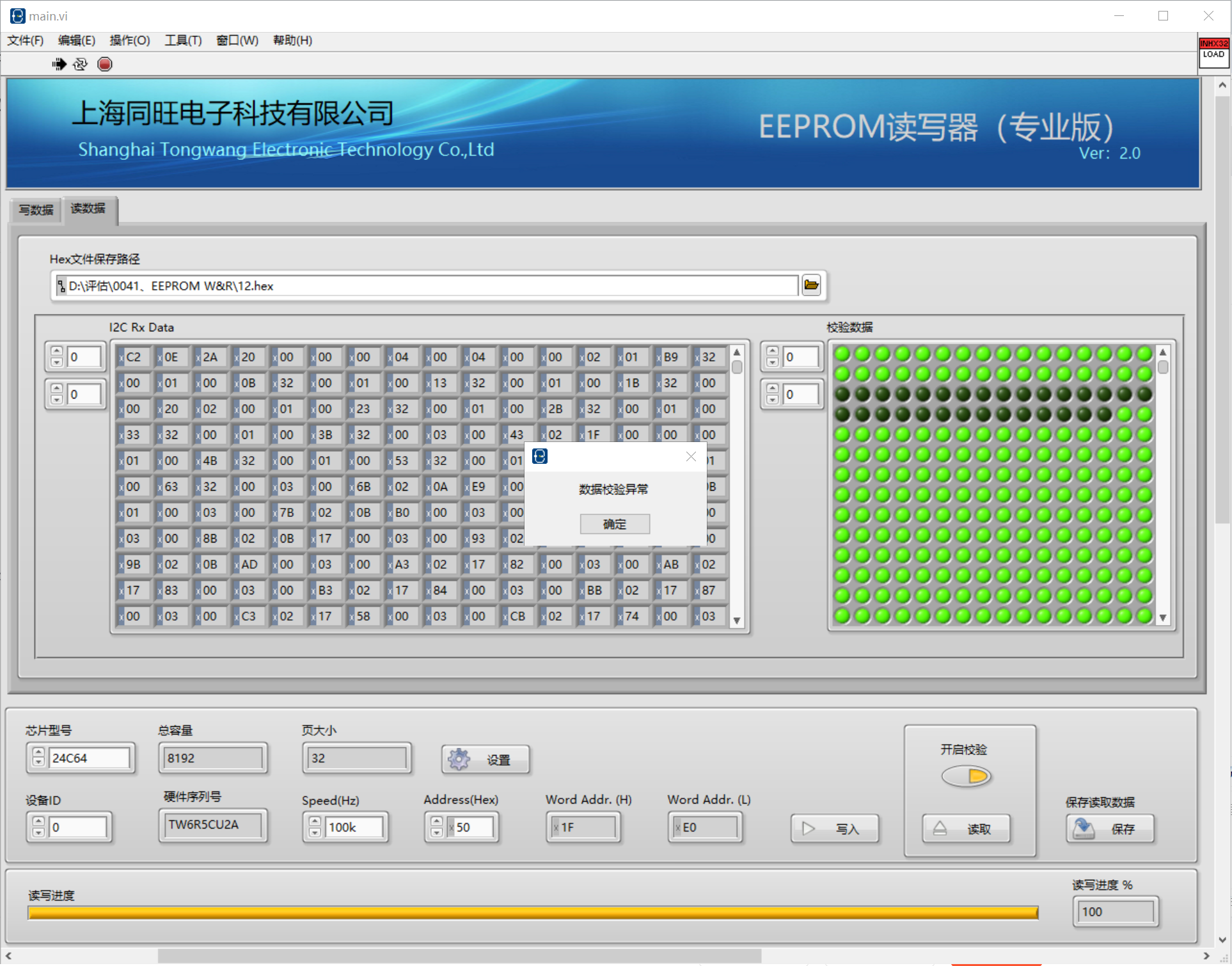Click the INHX32 LOAD icon in corner
The image size is (1232, 966).
pyautogui.click(x=1213, y=51)
